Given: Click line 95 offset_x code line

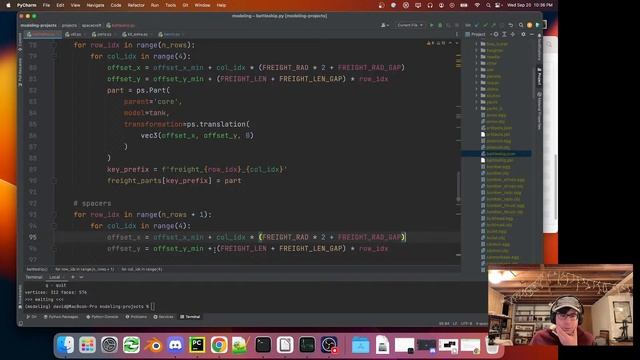Looking at the screenshot, I should click(256, 237).
